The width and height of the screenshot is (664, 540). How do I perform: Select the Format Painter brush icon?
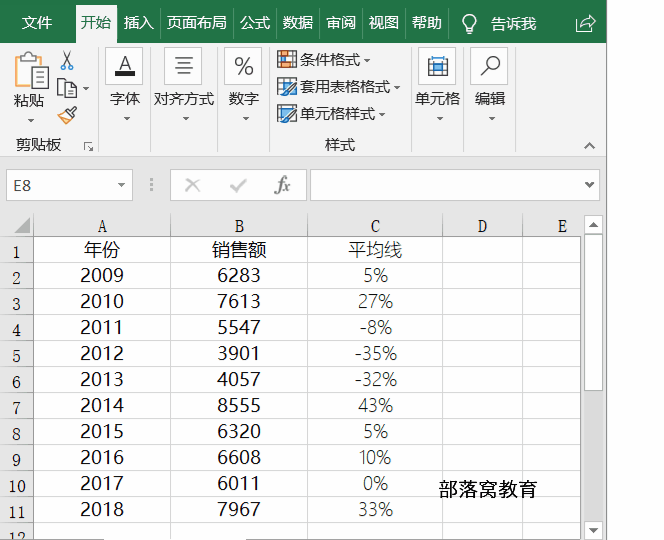67,115
